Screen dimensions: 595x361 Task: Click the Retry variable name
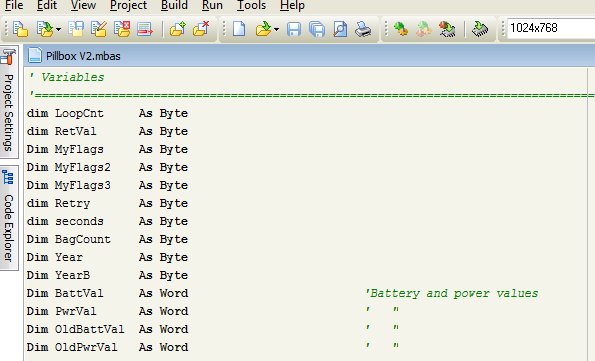(x=72, y=203)
